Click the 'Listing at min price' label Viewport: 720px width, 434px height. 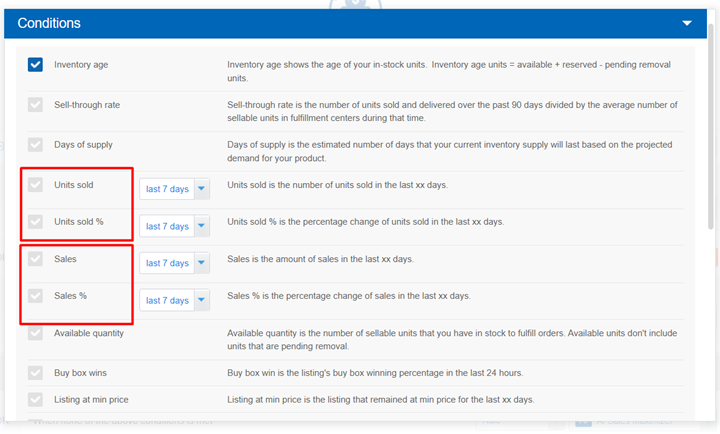pos(91,399)
